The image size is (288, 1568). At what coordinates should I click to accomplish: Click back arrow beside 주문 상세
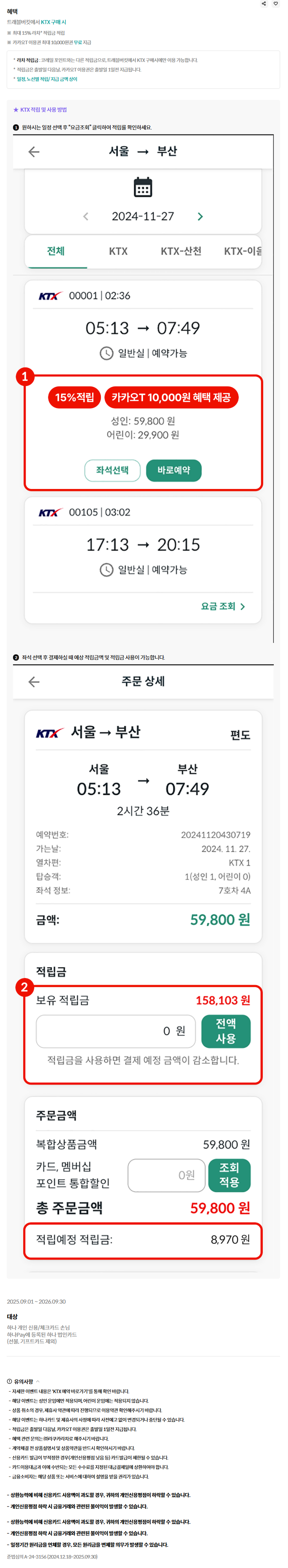34,682
